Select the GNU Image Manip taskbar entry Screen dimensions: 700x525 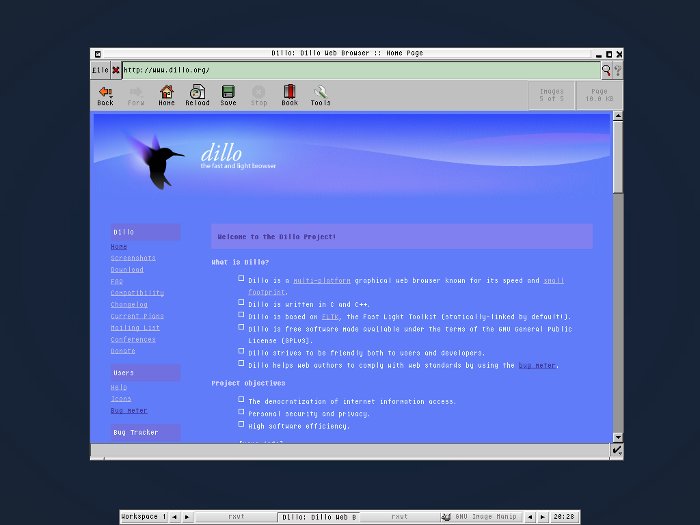(x=481, y=517)
